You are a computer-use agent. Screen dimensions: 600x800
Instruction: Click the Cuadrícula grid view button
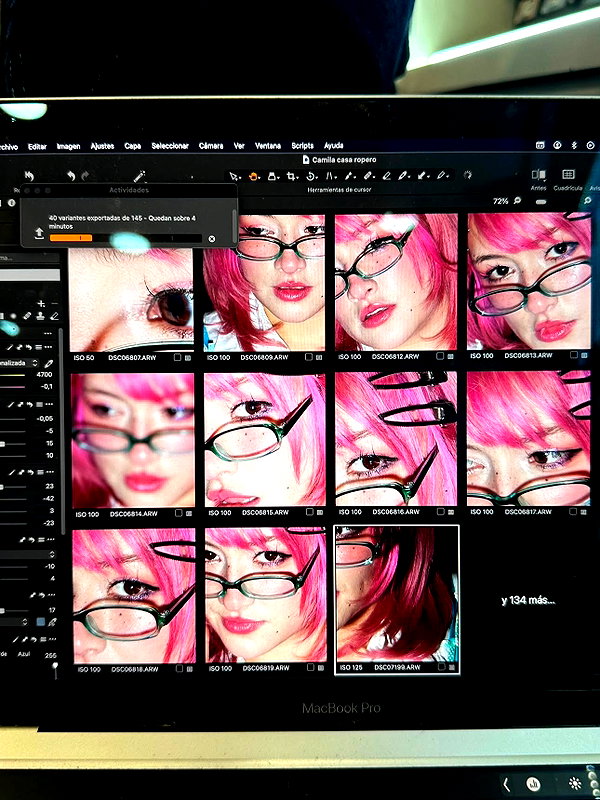point(568,179)
